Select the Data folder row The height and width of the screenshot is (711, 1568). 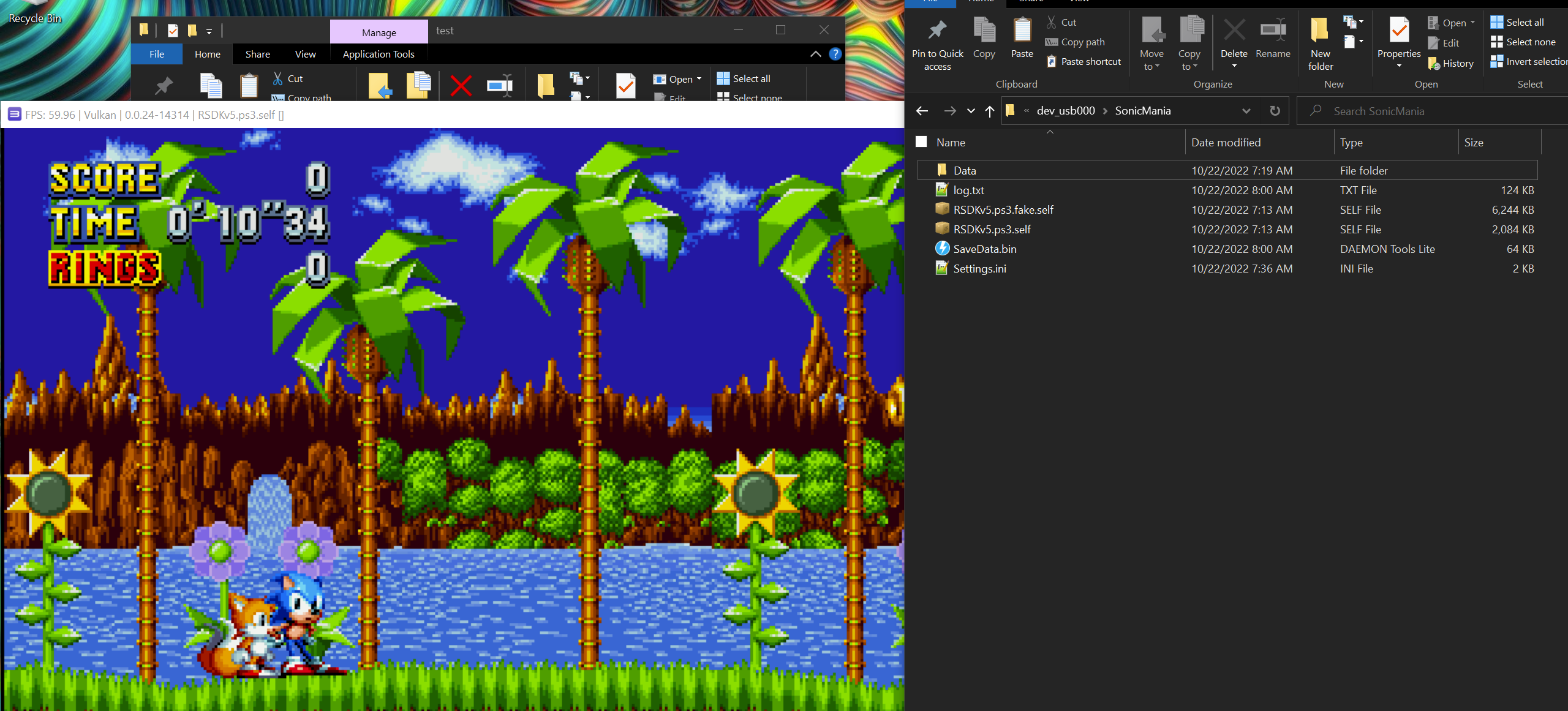1227,170
